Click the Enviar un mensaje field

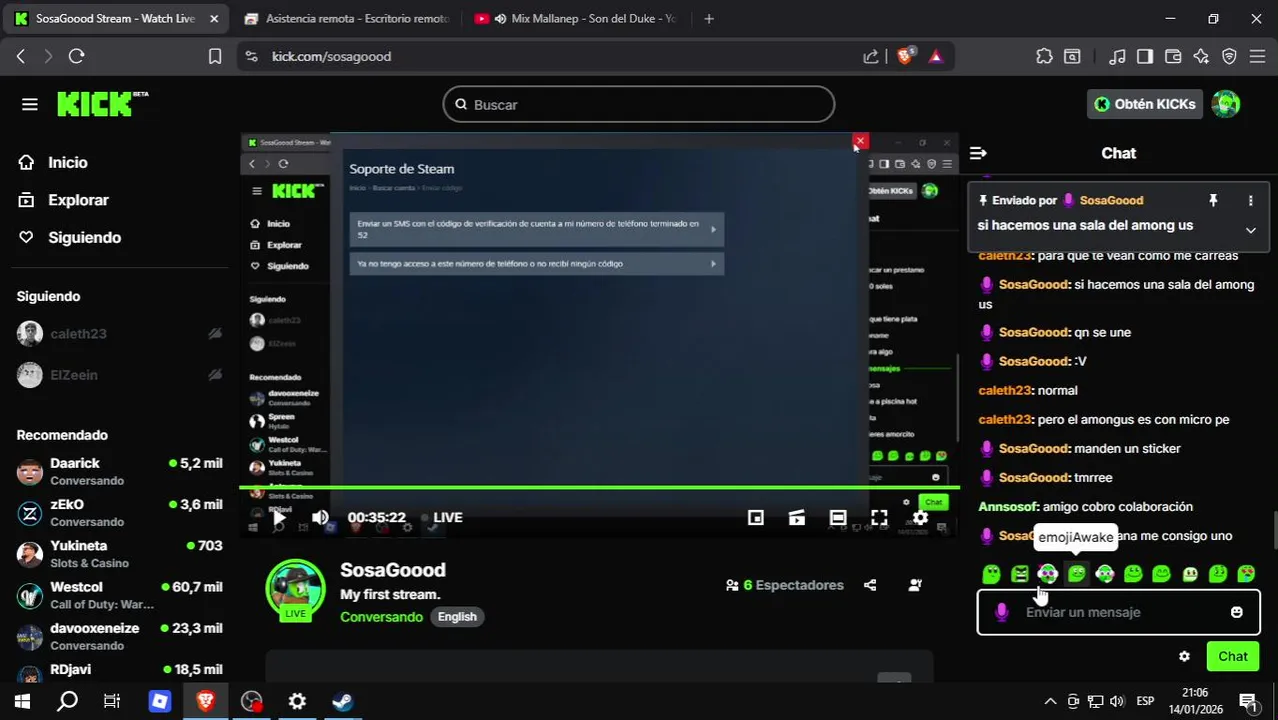(x=1118, y=612)
